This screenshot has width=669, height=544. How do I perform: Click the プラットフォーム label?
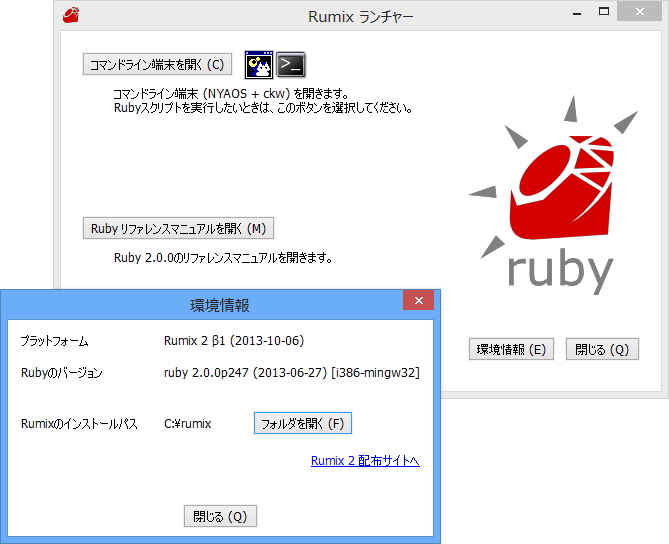(x=55, y=341)
